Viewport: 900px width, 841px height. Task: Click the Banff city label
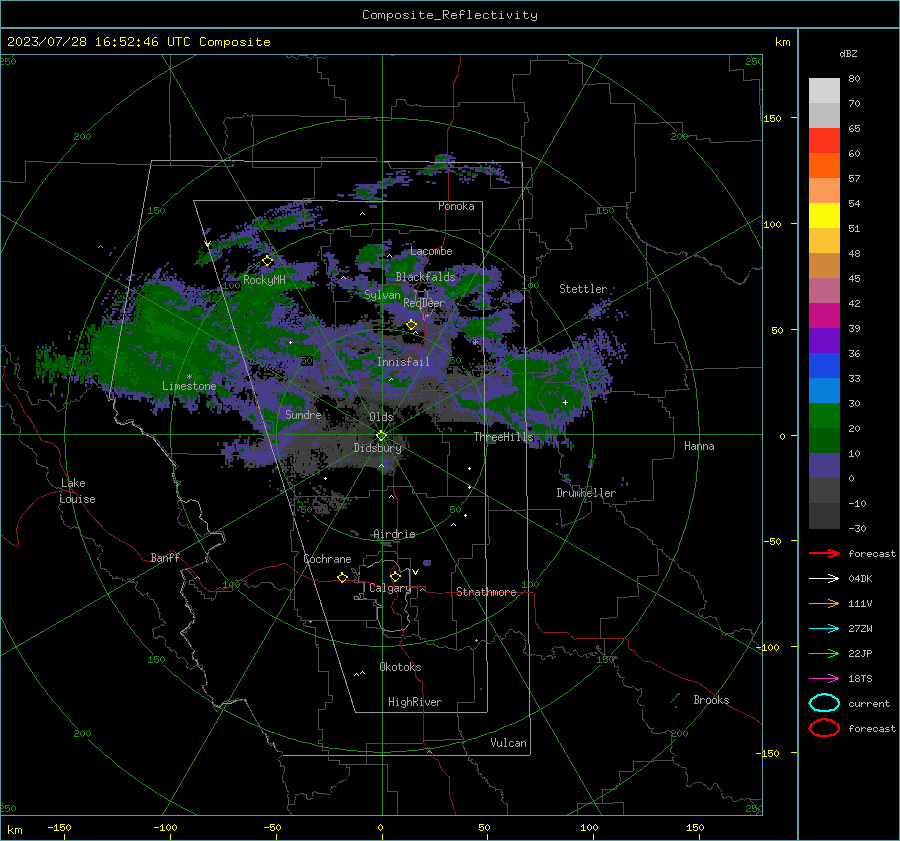pyautogui.click(x=165, y=558)
